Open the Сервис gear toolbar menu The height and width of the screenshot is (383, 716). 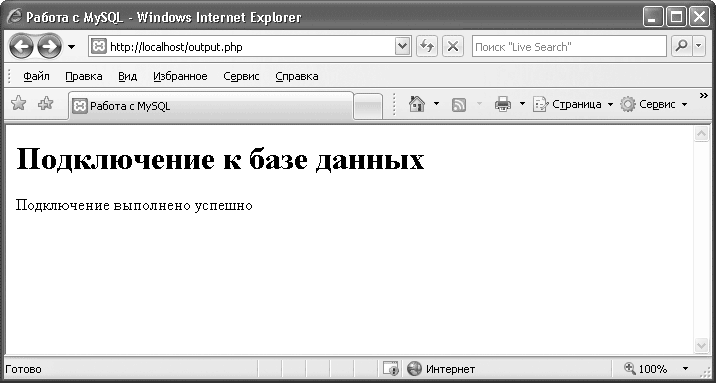(x=653, y=105)
